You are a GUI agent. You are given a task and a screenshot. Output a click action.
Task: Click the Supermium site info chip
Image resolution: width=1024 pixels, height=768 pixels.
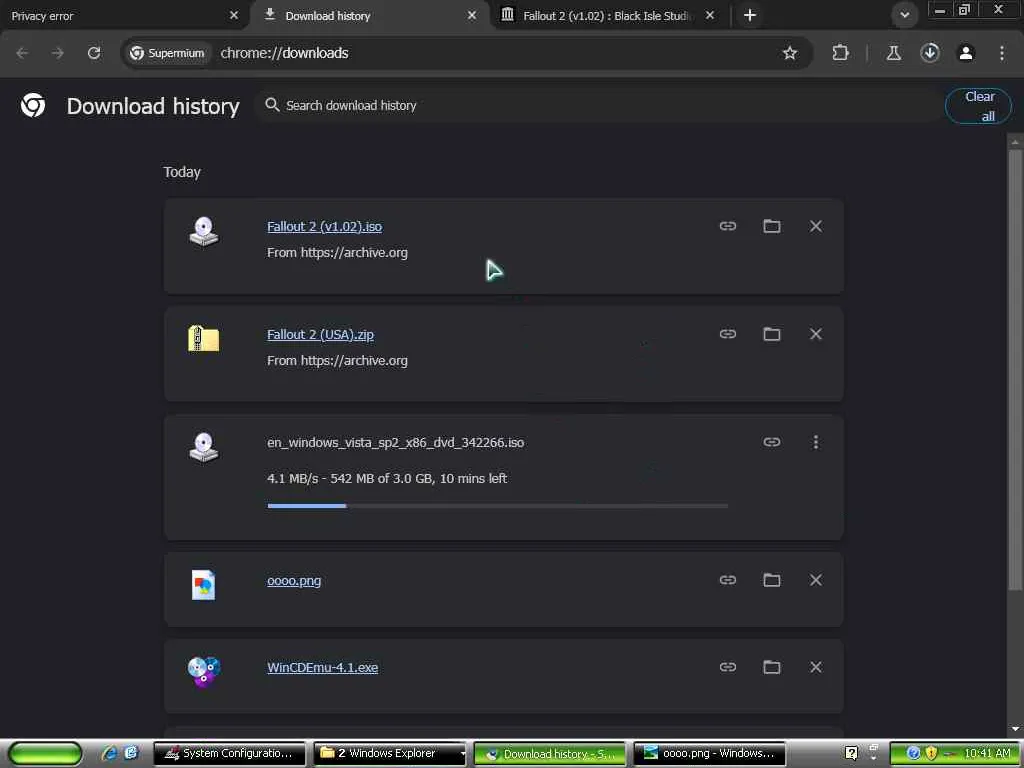coord(167,53)
